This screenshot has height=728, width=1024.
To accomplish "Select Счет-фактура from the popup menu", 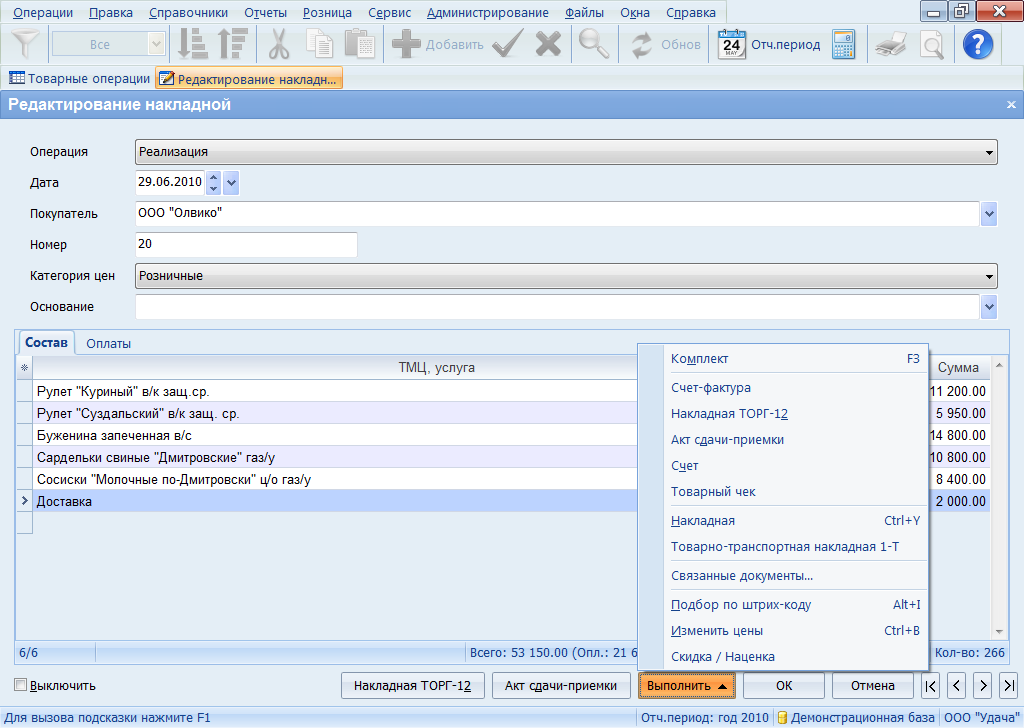I will tap(711, 388).
